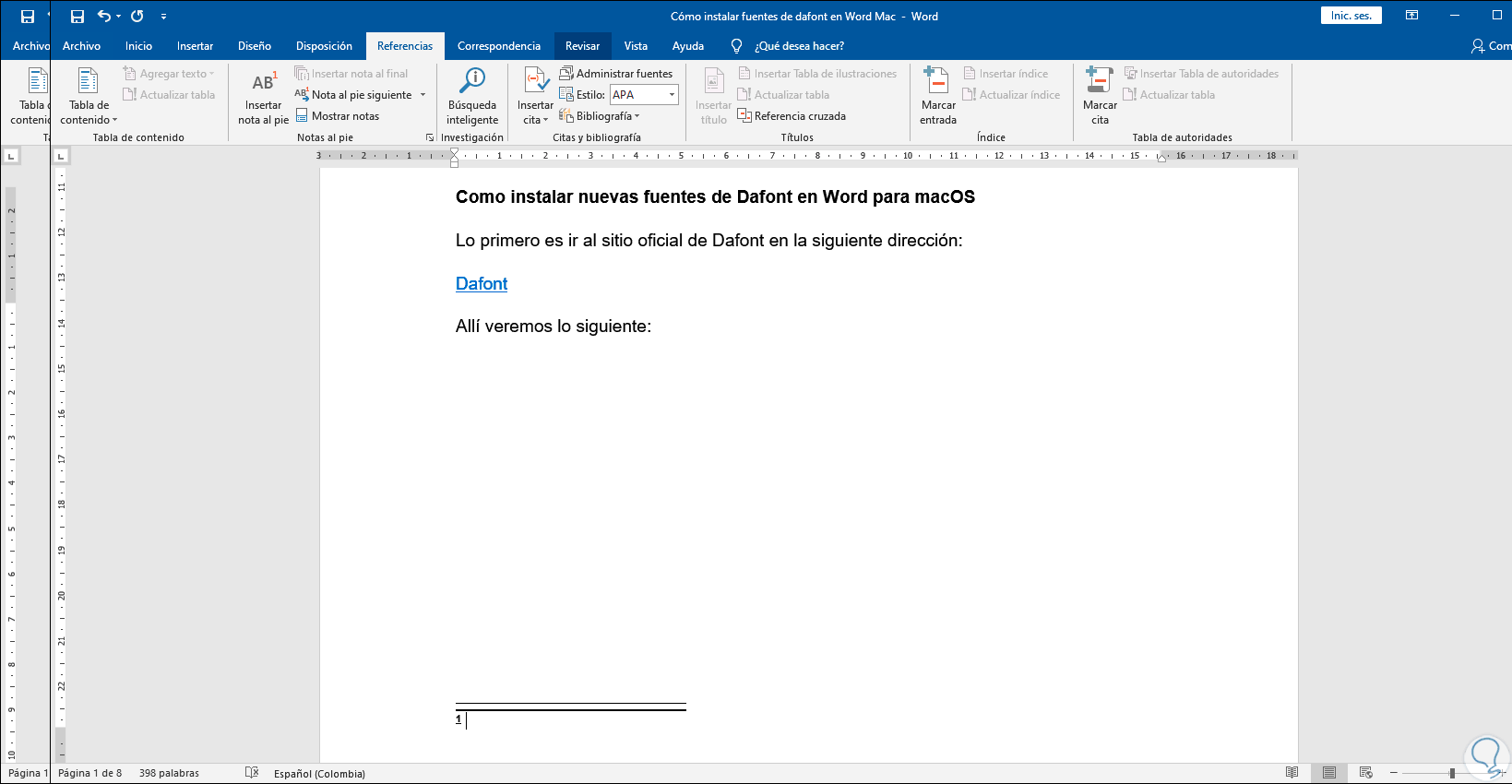Click the Inic. ses. button
Viewport: 1512px width, 784px height.
point(1351,16)
